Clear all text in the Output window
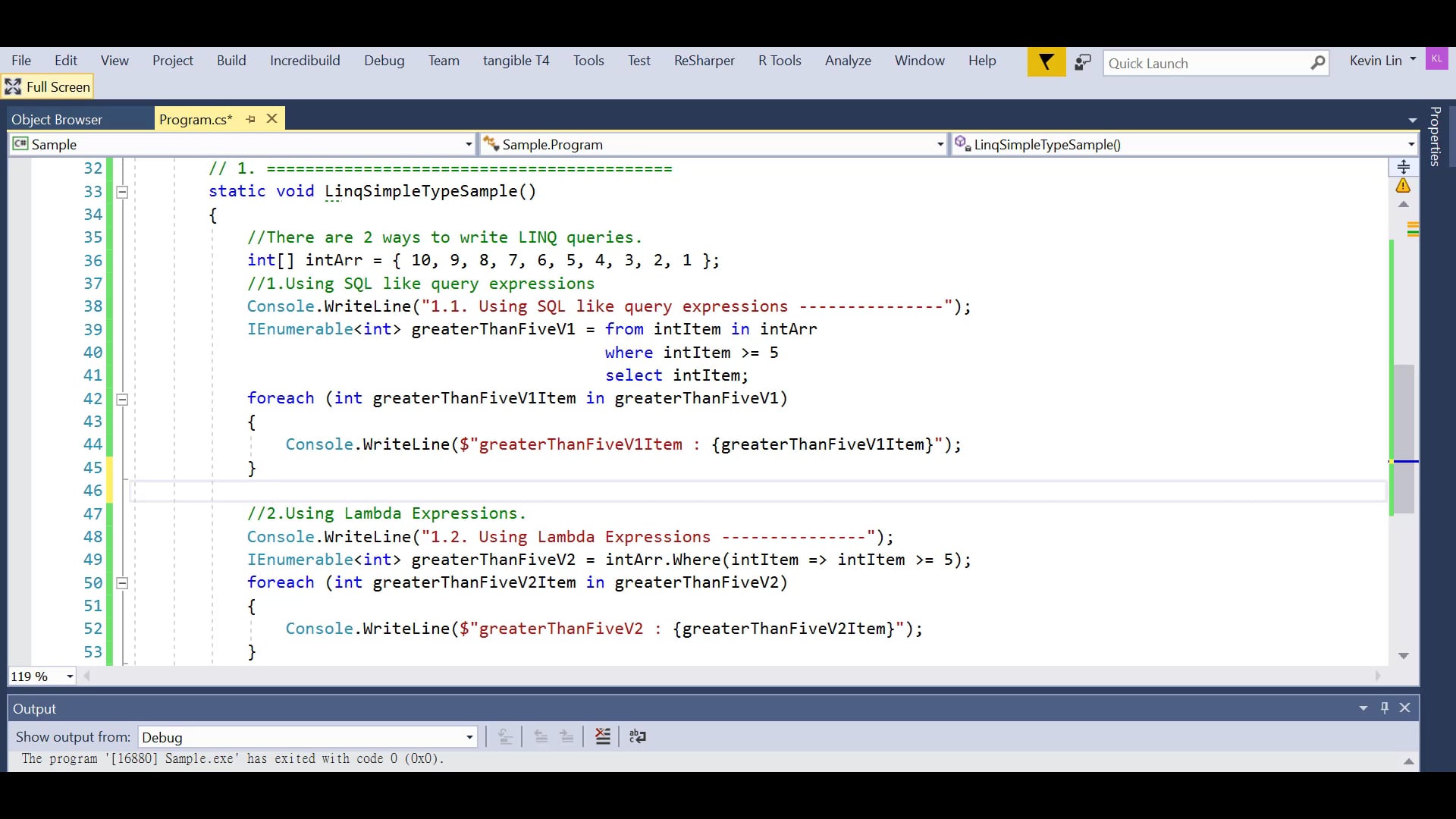Viewport: 1456px width, 819px height. (602, 736)
